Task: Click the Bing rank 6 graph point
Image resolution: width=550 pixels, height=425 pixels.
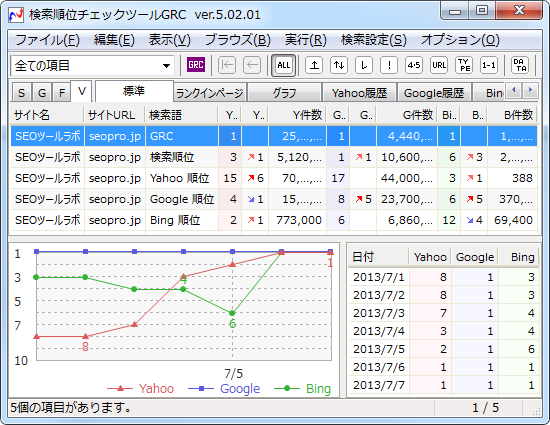Action: pos(232,313)
